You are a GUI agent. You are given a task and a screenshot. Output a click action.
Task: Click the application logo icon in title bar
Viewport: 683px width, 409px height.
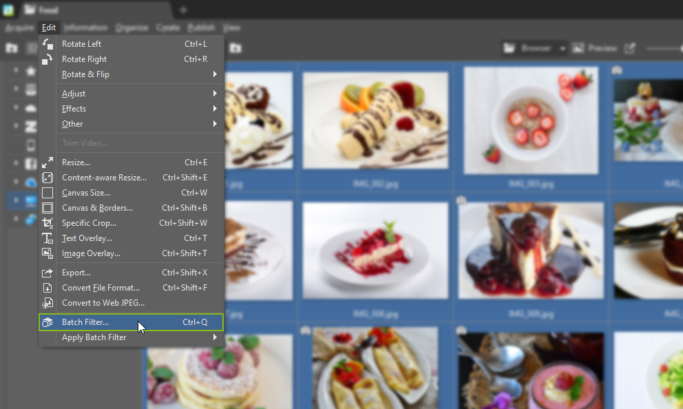8,10
